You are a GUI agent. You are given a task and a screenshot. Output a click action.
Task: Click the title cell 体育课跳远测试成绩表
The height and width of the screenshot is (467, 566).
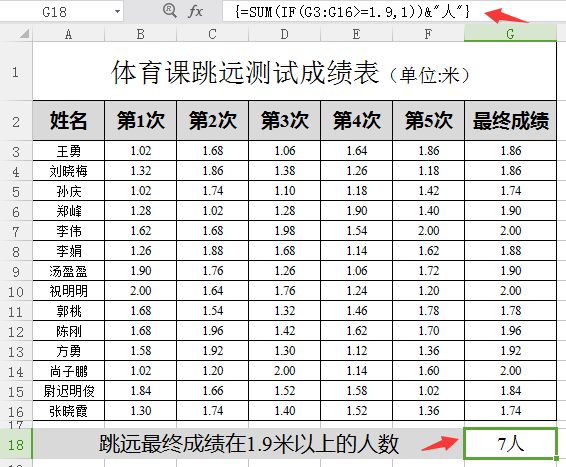coord(294,71)
